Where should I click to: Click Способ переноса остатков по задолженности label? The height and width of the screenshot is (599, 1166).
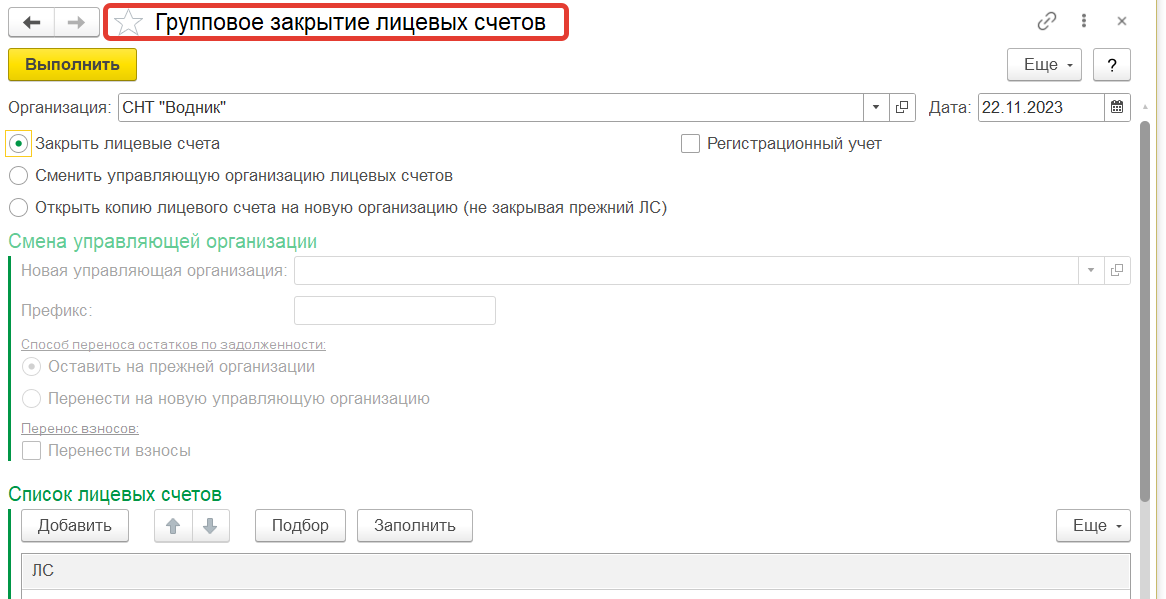coord(174,344)
